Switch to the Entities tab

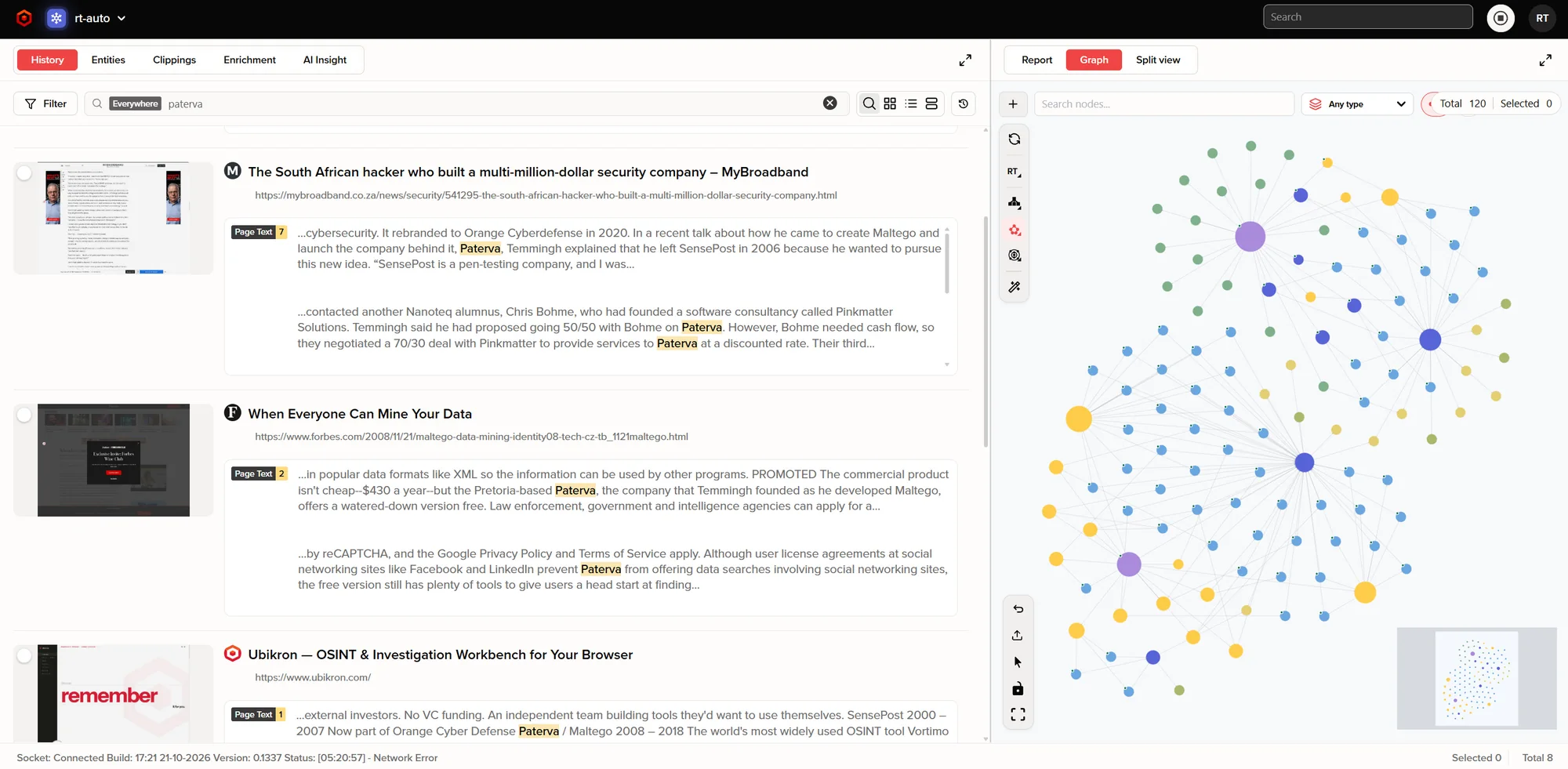click(x=108, y=60)
